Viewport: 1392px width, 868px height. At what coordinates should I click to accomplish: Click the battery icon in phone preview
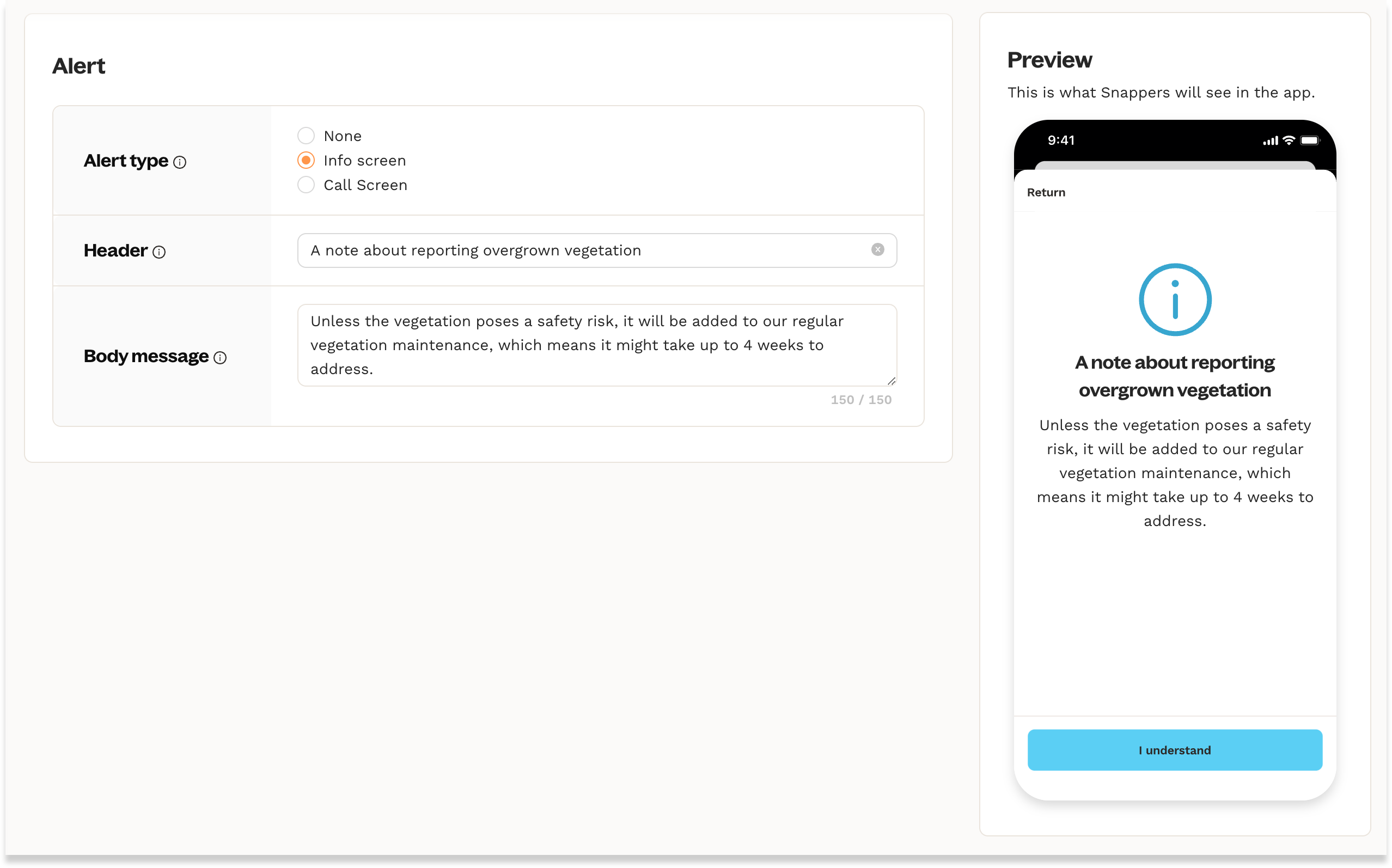tap(1310, 140)
